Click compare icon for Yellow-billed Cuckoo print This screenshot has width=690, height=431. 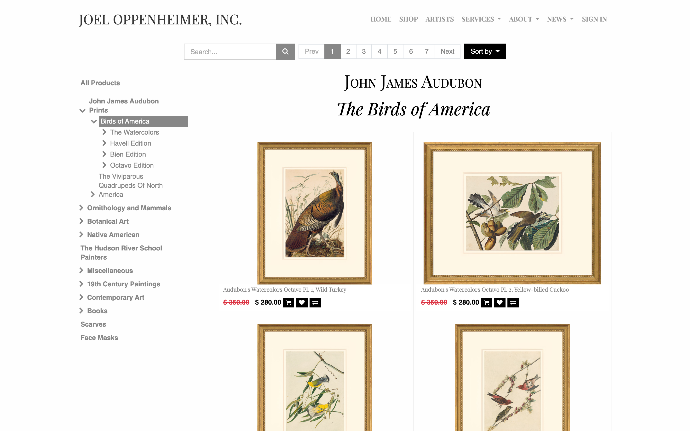513,302
